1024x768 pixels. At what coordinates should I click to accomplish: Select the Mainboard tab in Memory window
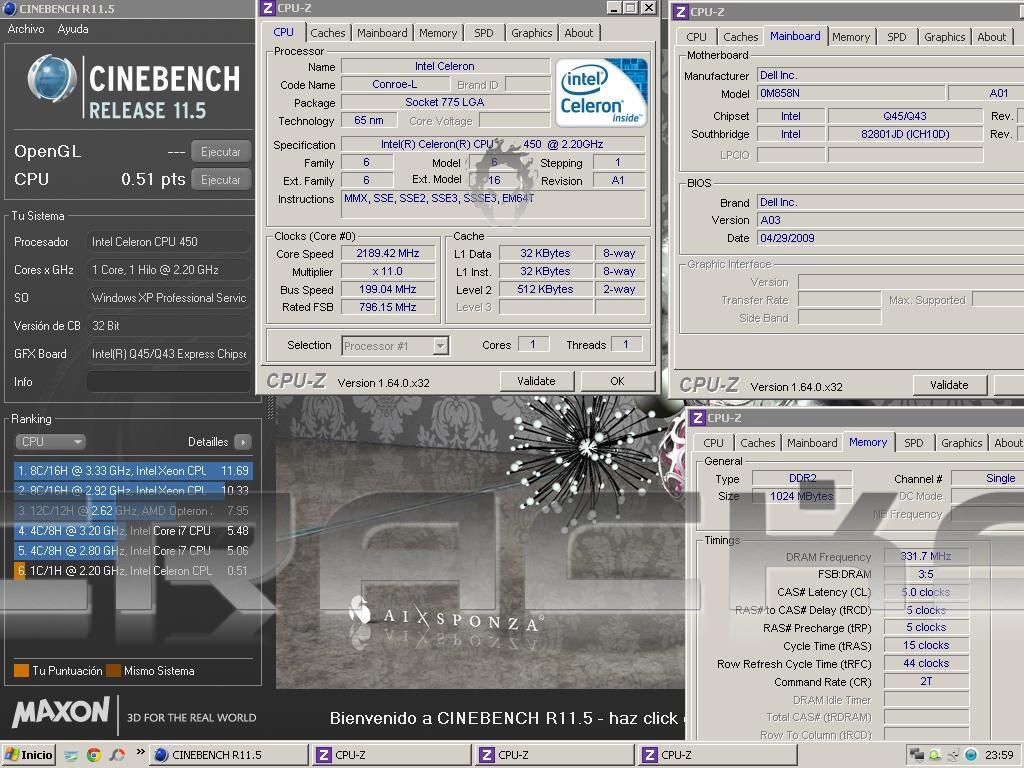tap(812, 443)
